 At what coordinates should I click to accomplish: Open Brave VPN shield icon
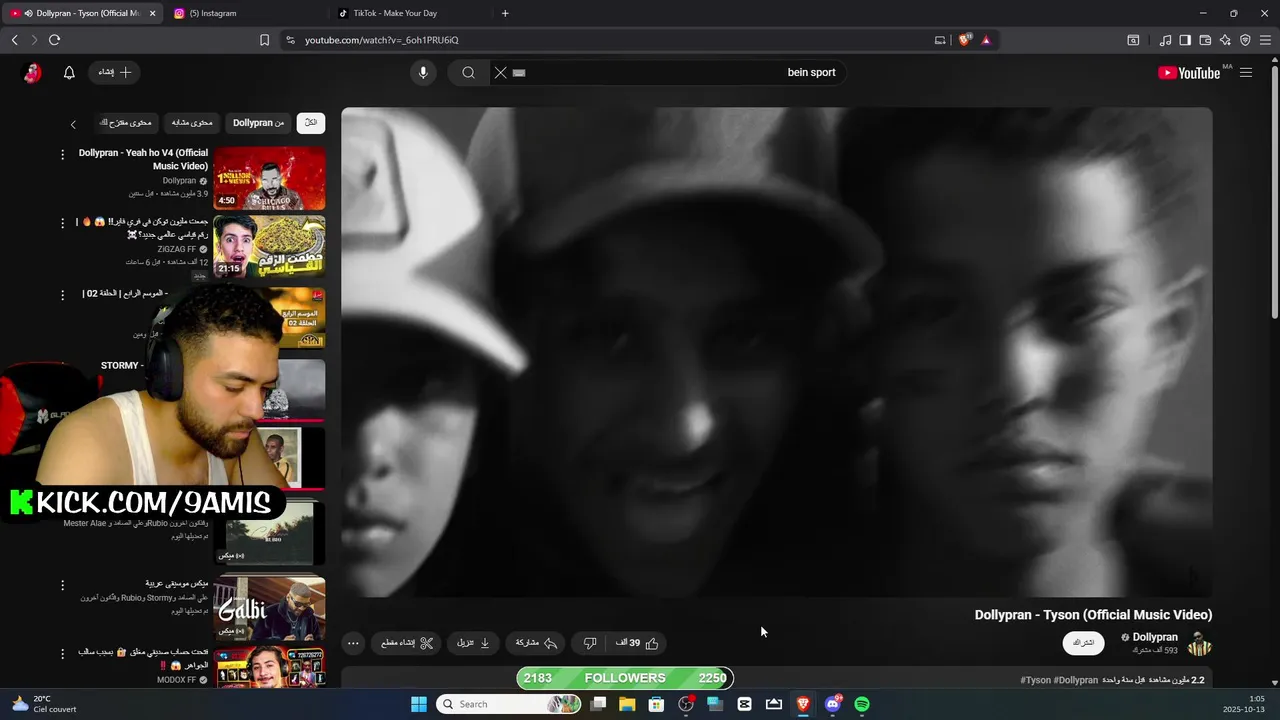pos(1245,40)
